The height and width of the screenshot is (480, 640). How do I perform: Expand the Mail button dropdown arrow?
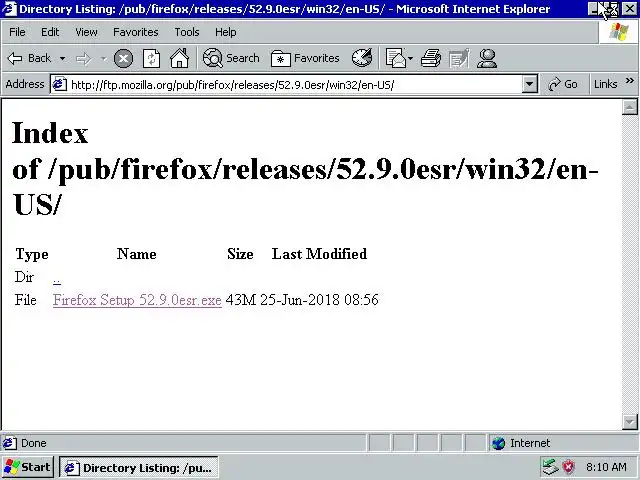[410, 58]
